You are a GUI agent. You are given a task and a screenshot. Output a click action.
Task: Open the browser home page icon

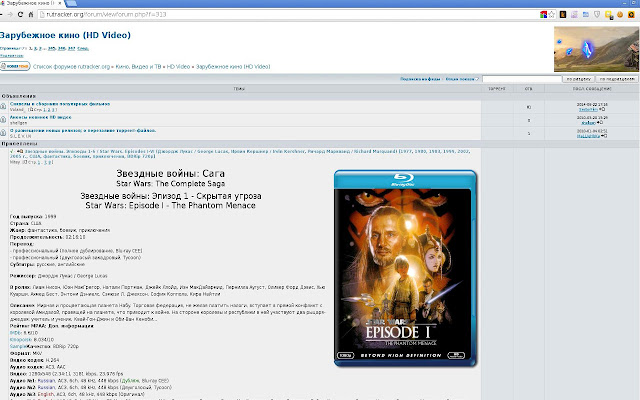31,15
